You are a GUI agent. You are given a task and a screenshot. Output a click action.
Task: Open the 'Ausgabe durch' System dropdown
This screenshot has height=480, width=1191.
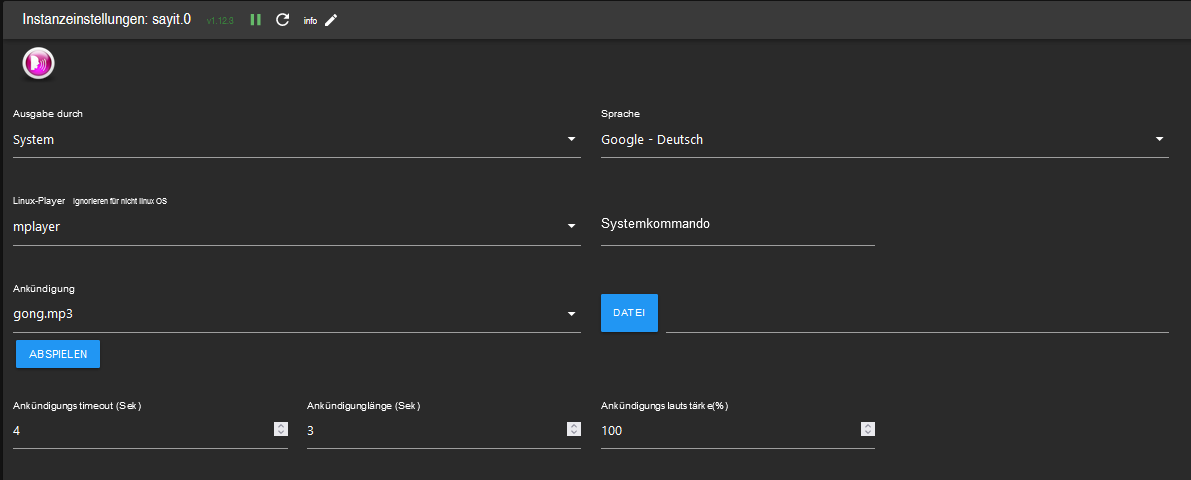[x=297, y=140]
